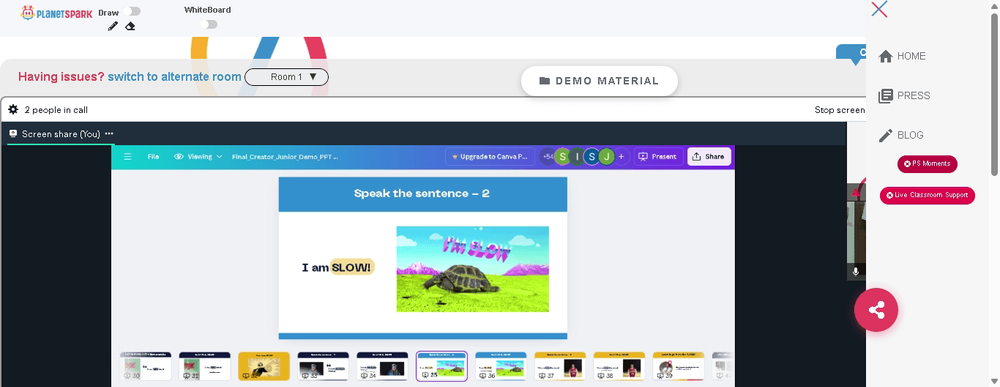Select slide thumbnail 36
Screen dimensions: 1000x387
point(501,366)
